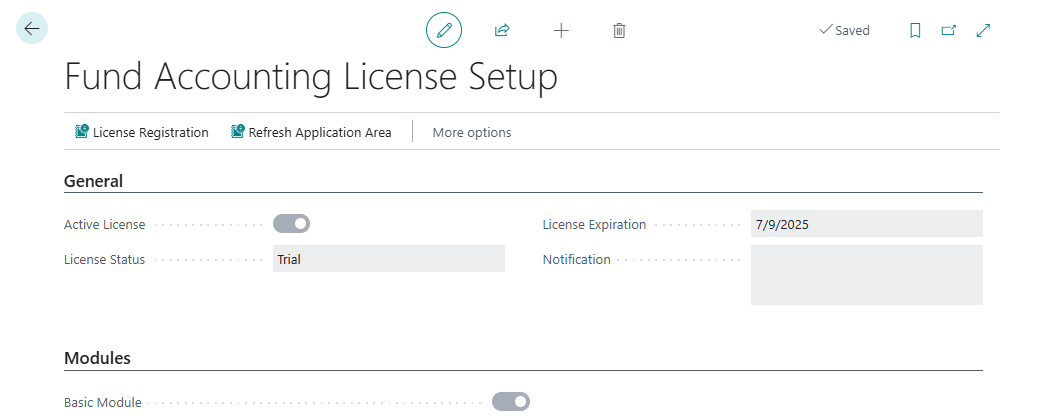
Task: Expand page with diagonal arrows icon
Action: pos(983,30)
